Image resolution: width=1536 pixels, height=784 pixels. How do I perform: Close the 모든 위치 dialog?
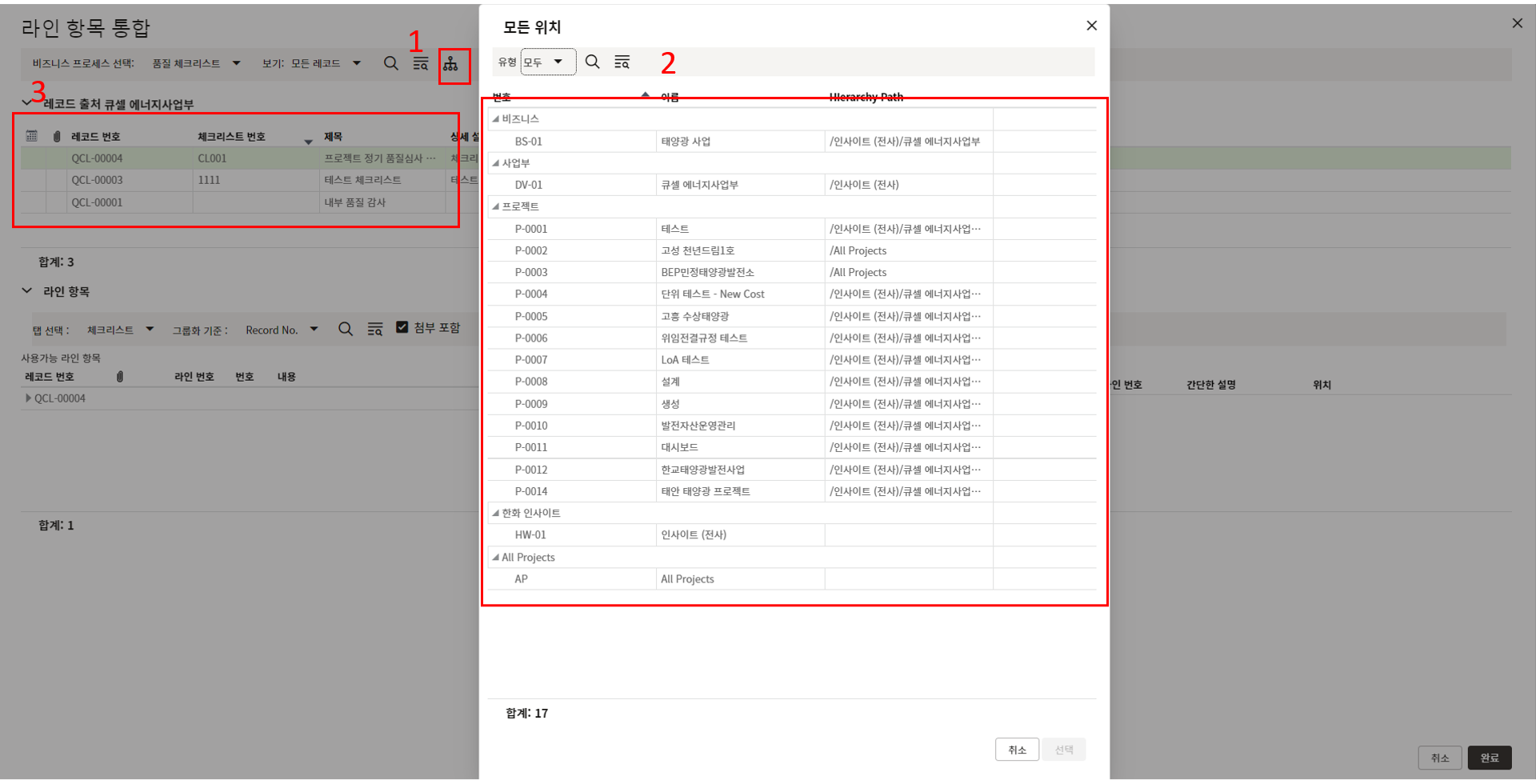(1091, 26)
